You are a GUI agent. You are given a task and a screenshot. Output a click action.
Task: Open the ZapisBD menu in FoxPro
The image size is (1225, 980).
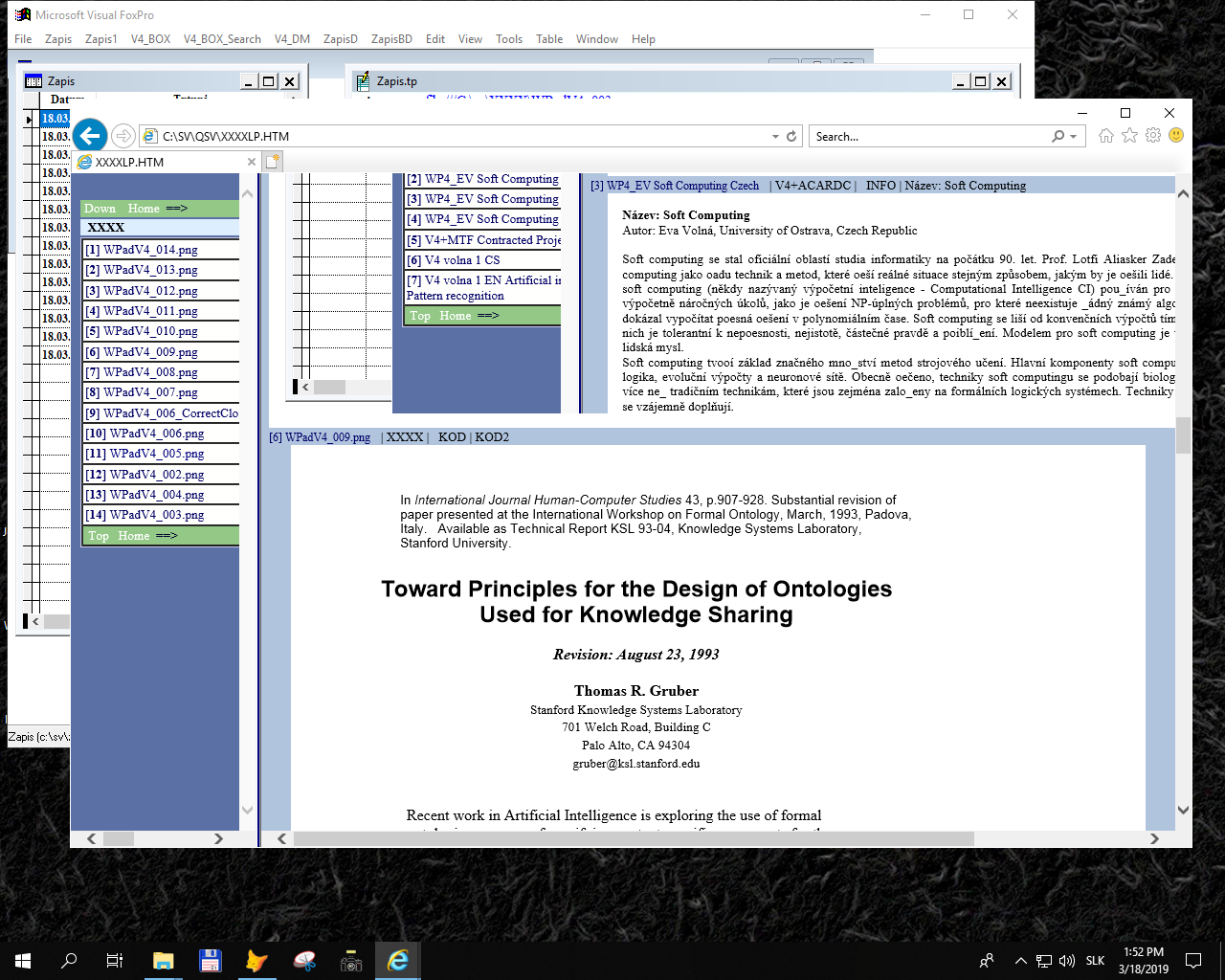tap(391, 39)
